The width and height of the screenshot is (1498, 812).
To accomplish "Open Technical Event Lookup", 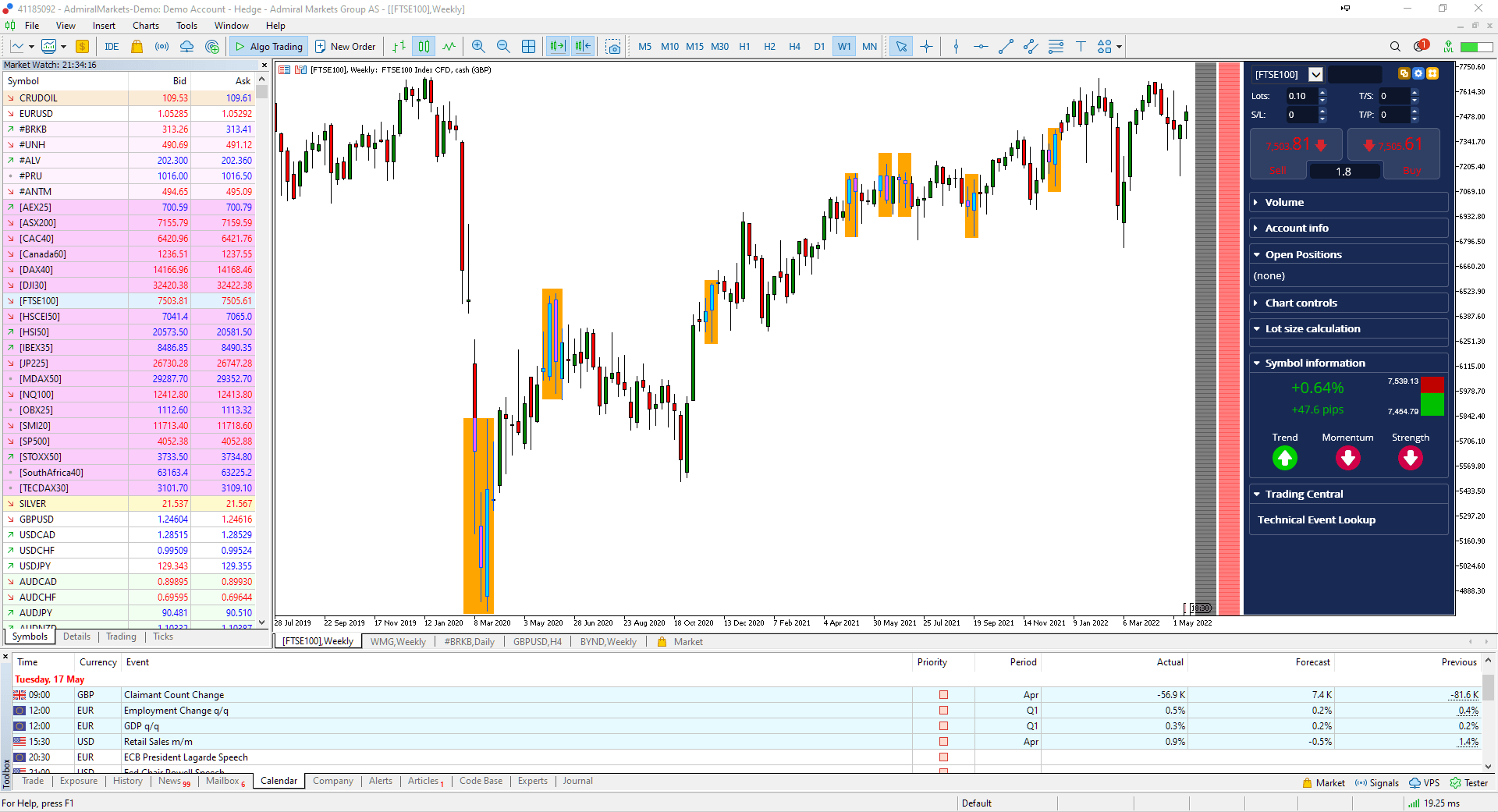I will tap(1316, 520).
